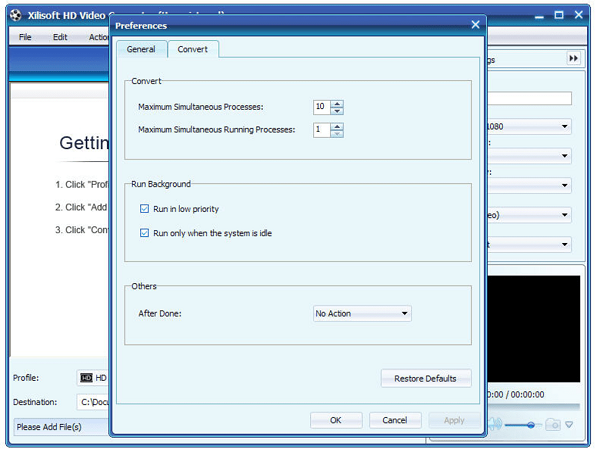
Task: Click the Xilisoft film reel app icon
Action: click(16, 15)
